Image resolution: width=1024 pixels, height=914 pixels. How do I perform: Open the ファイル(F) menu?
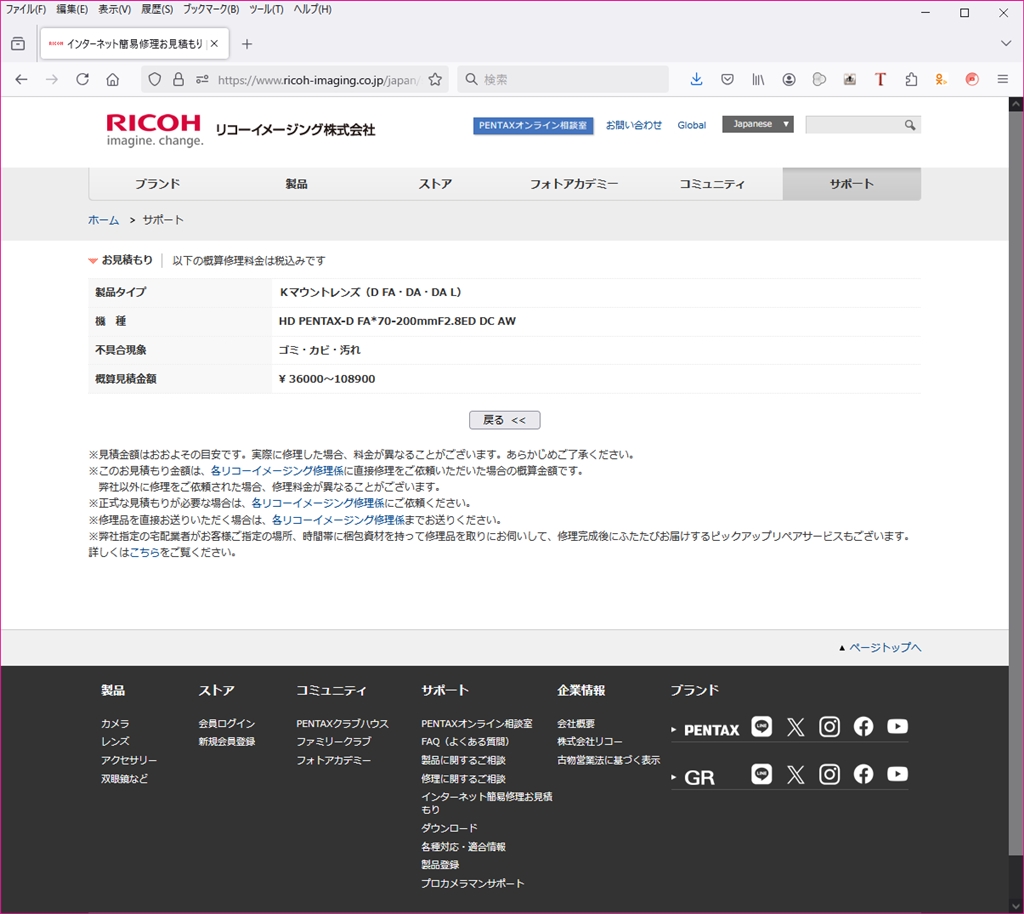pyautogui.click(x=26, y=9)
